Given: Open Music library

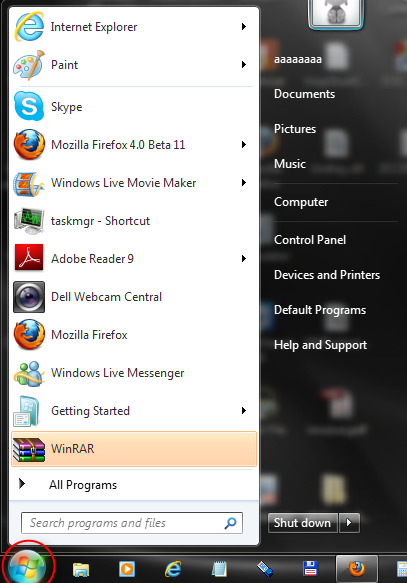Looking at the screenshot, I should tap(290, 164).
